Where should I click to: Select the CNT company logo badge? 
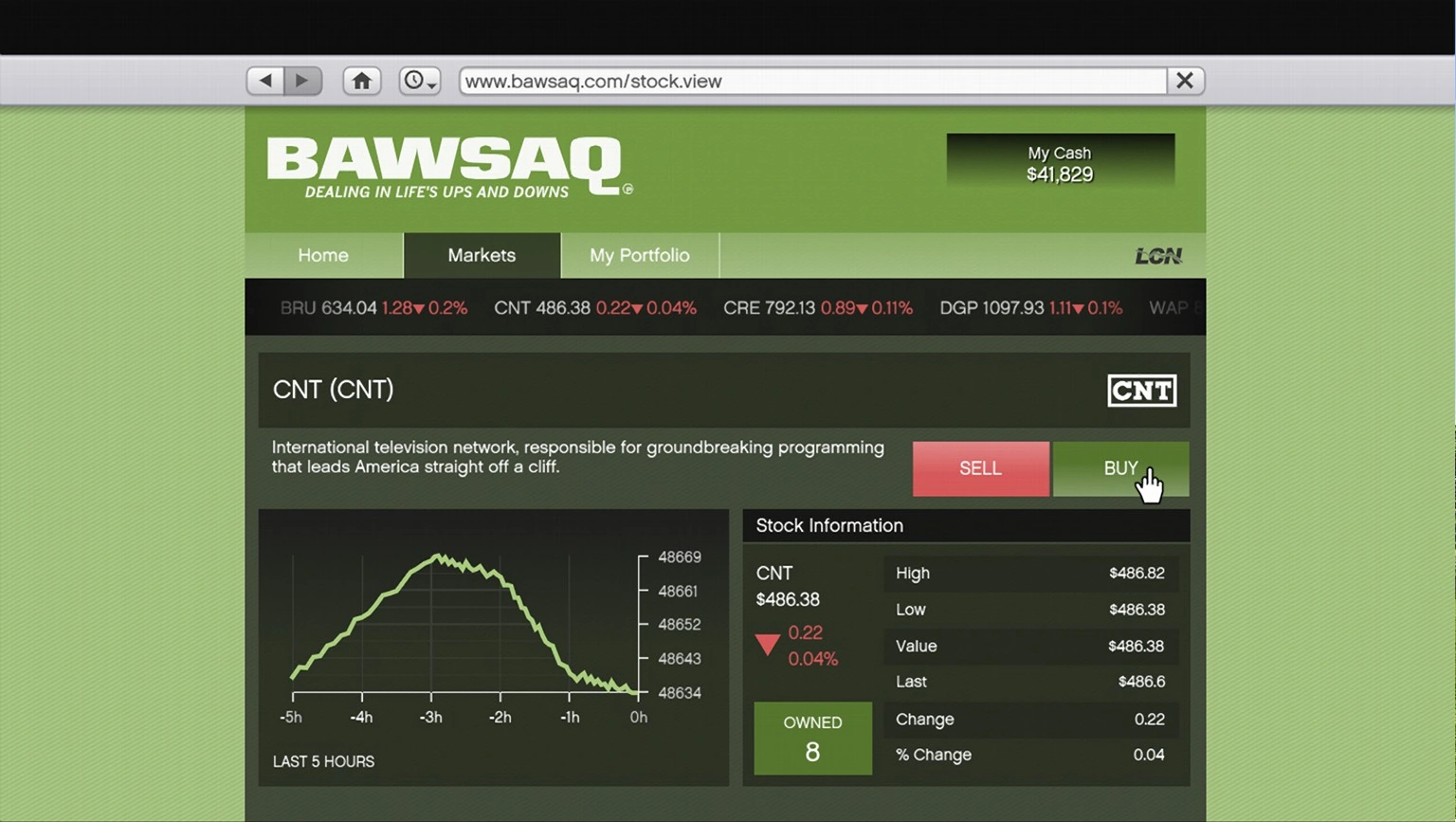(x=1141, y=390)
